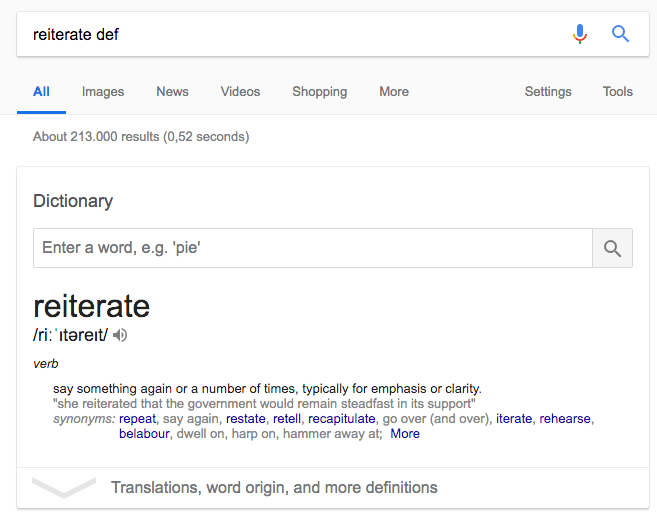The image size is (657, 515).
Task: Click the blue search magnifier icon
Action: [x=621, y=34]
